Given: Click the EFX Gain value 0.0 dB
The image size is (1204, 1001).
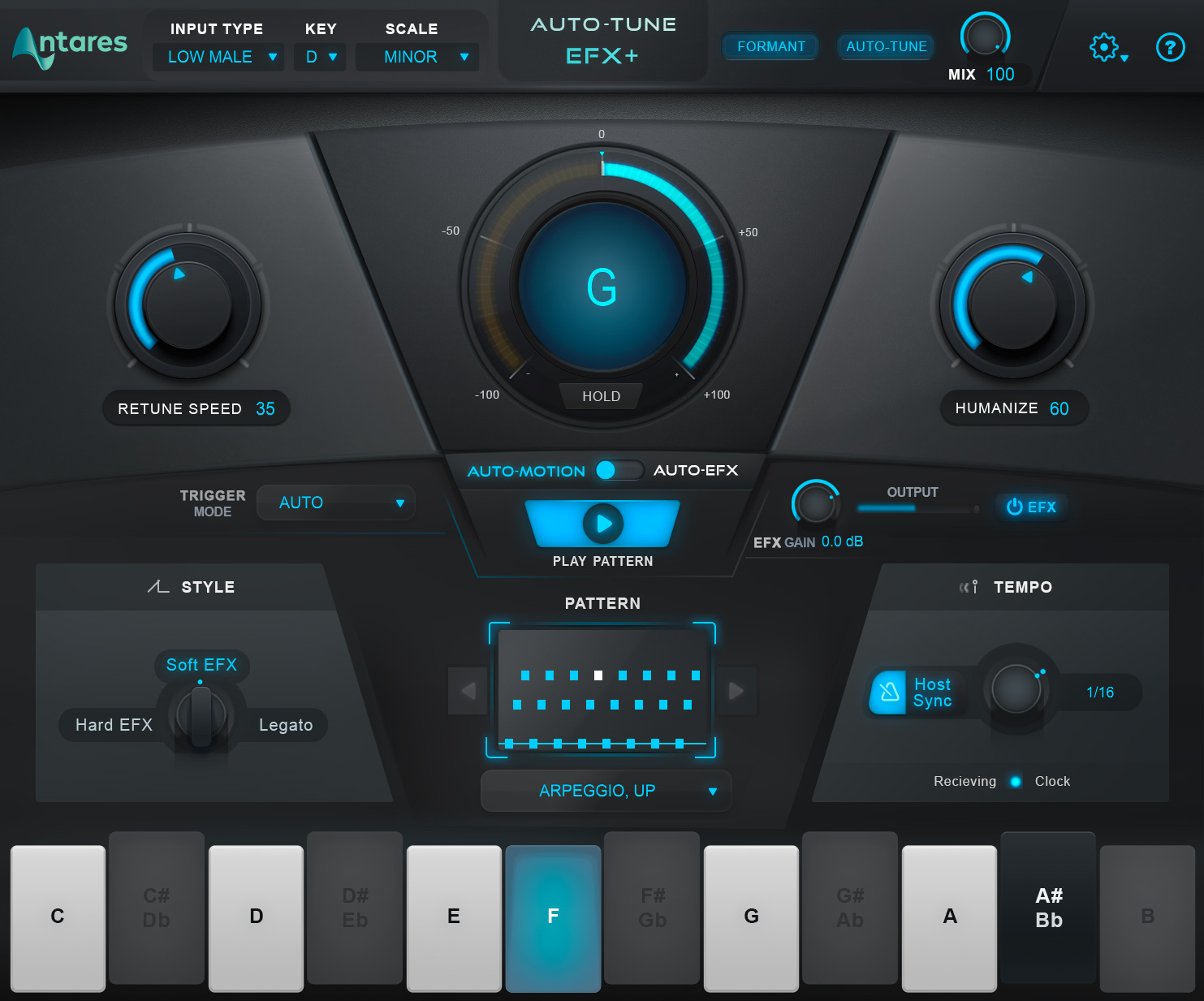Looking at the screenshot, I should [x=842, y=541].
